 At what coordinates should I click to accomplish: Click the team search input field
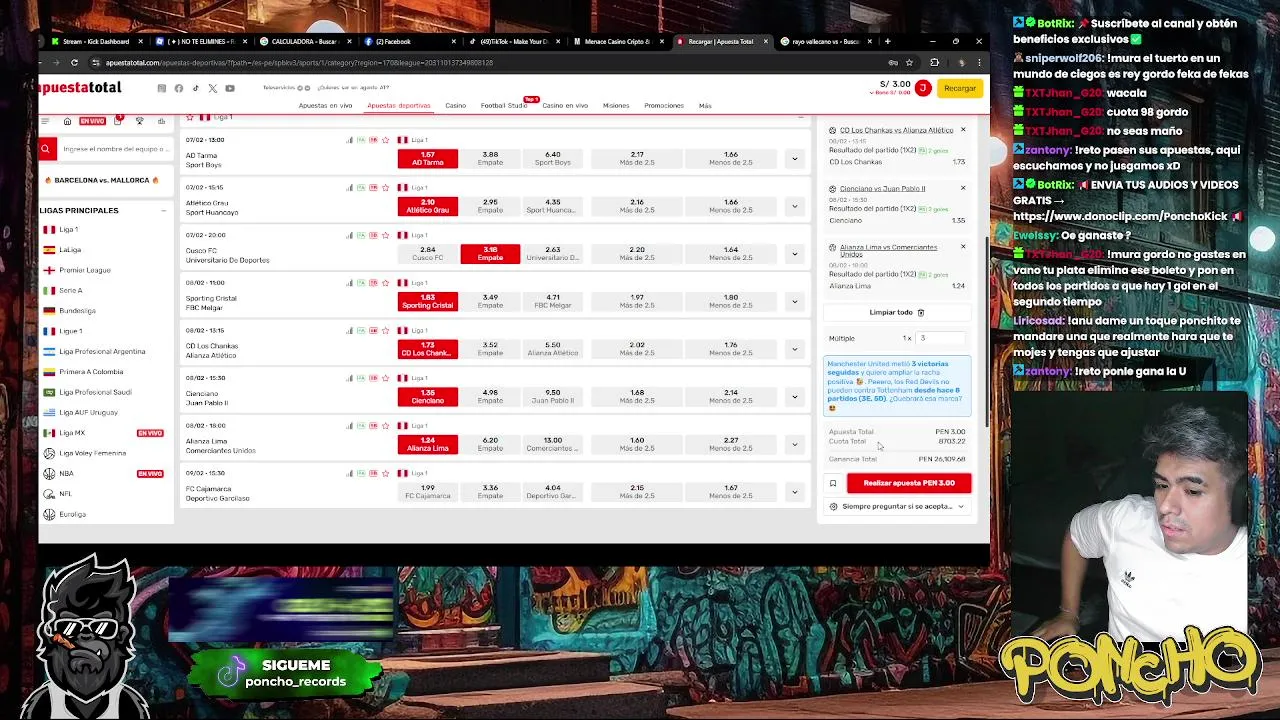[x=114, y=149]
